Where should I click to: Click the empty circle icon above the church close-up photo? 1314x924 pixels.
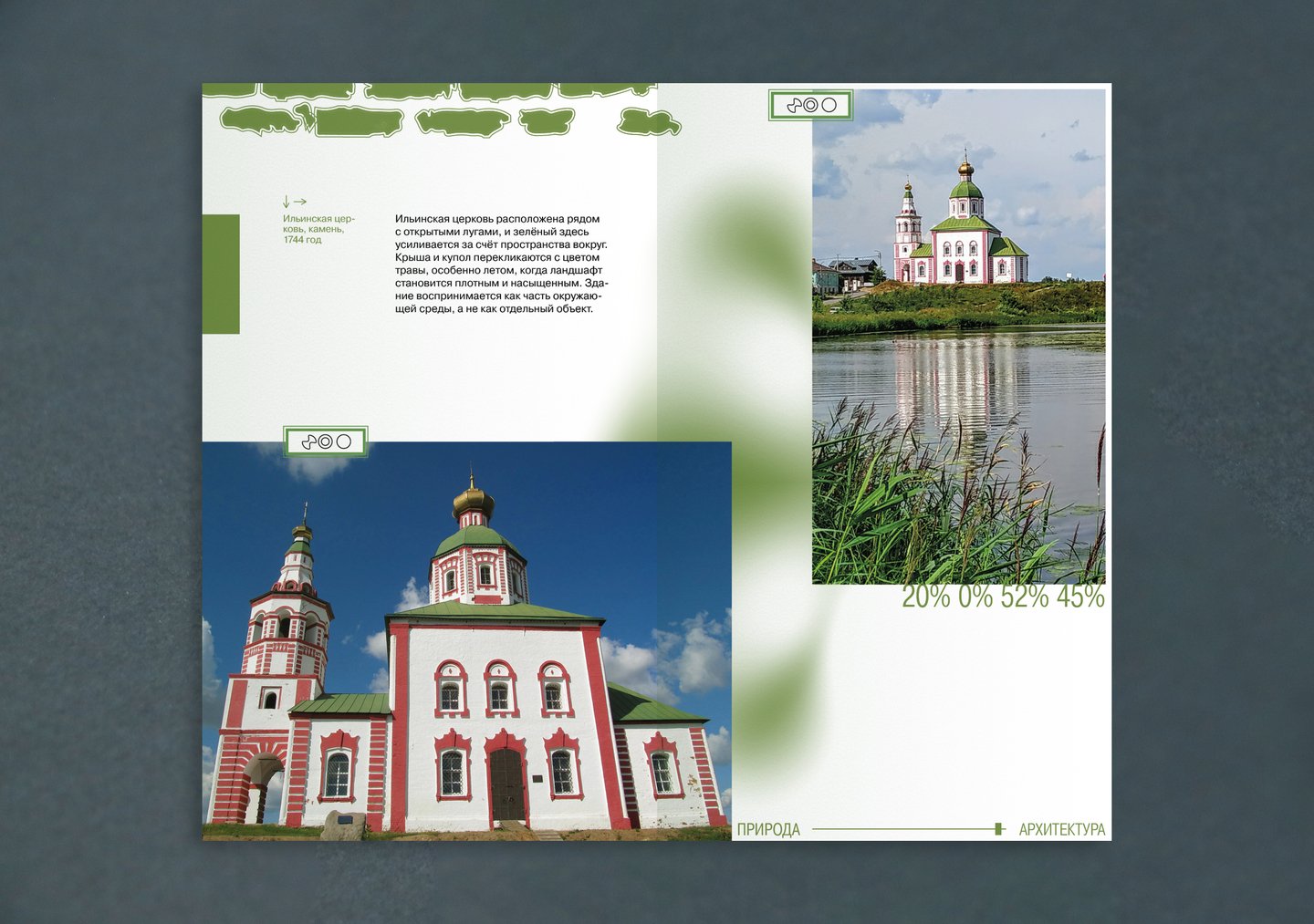(x=343, y=442)
